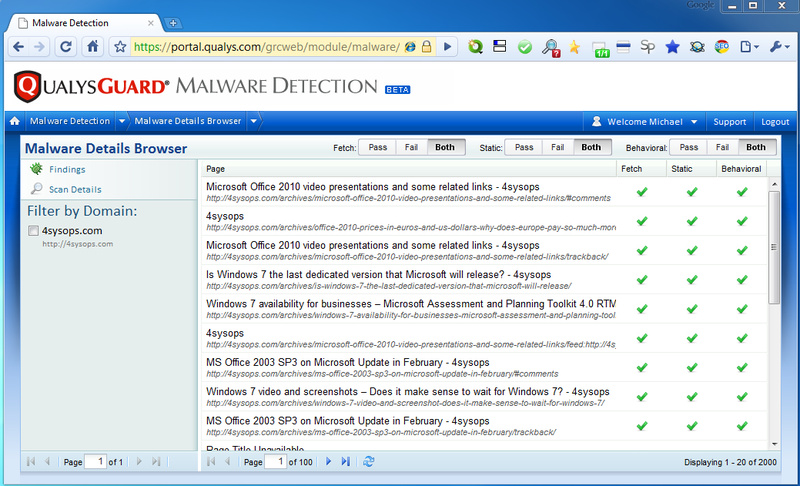Screen dimensions: 800x486
Task: Click the go arrow next to the address bar
Action: click(x=447, y=46)
